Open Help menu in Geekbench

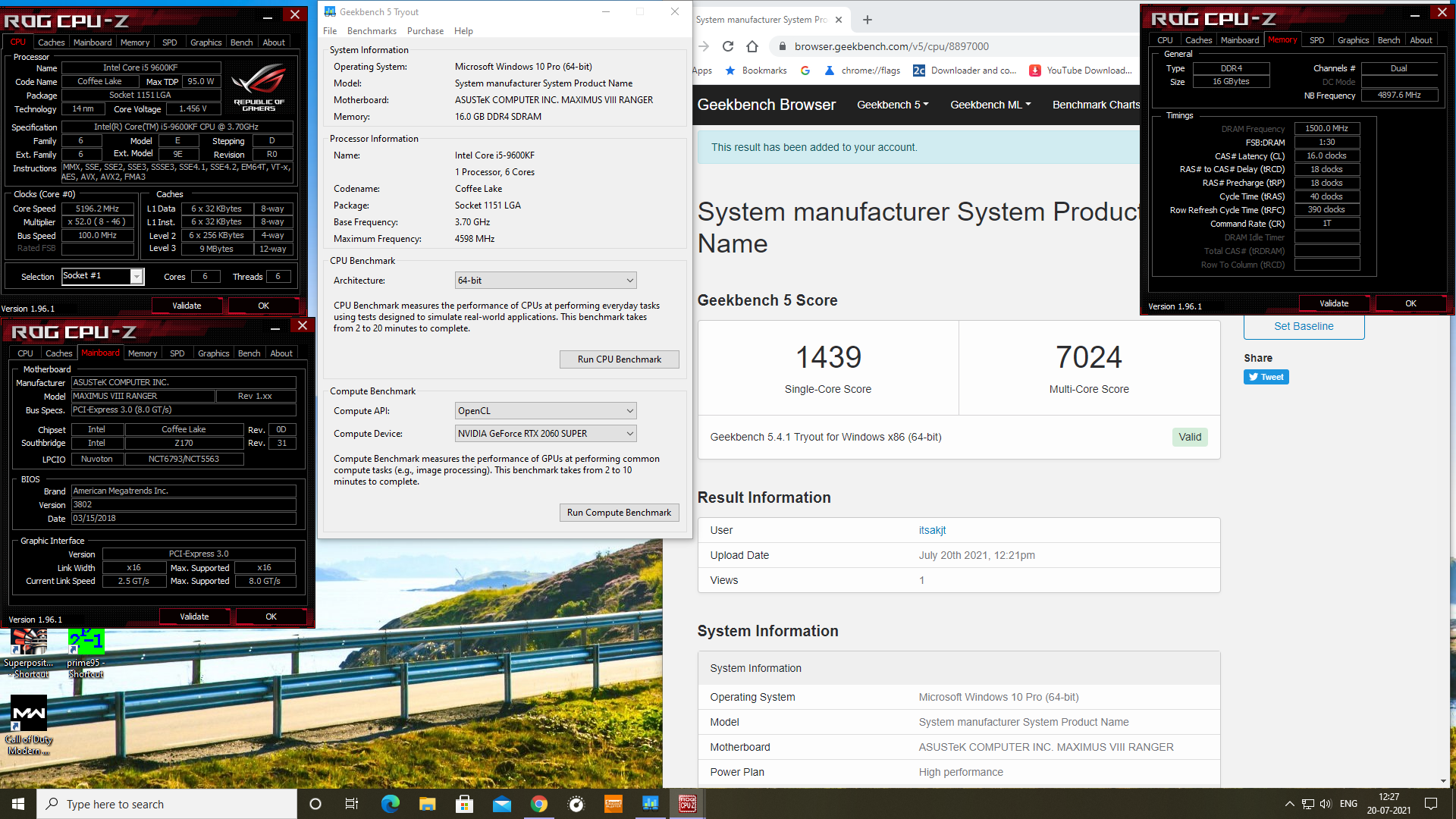coord(463,31)
